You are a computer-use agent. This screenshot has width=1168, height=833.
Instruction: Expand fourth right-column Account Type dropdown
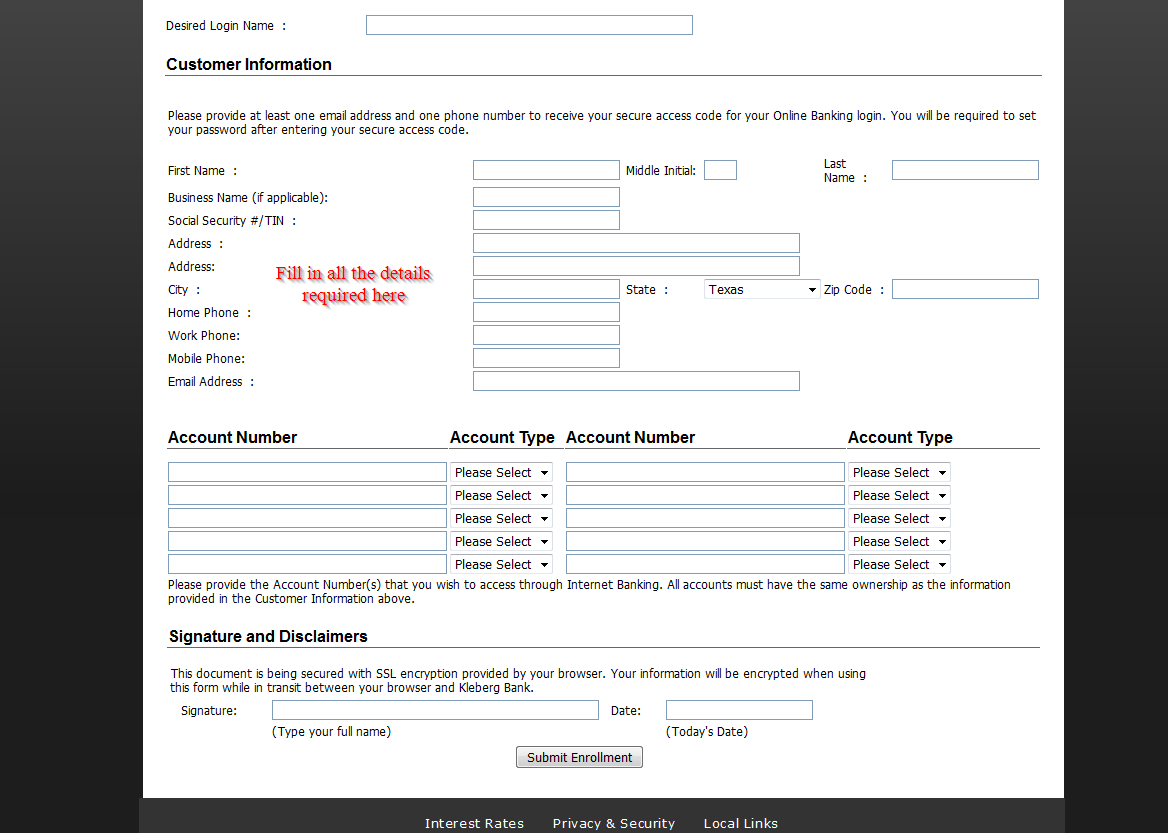pos(899,542)
